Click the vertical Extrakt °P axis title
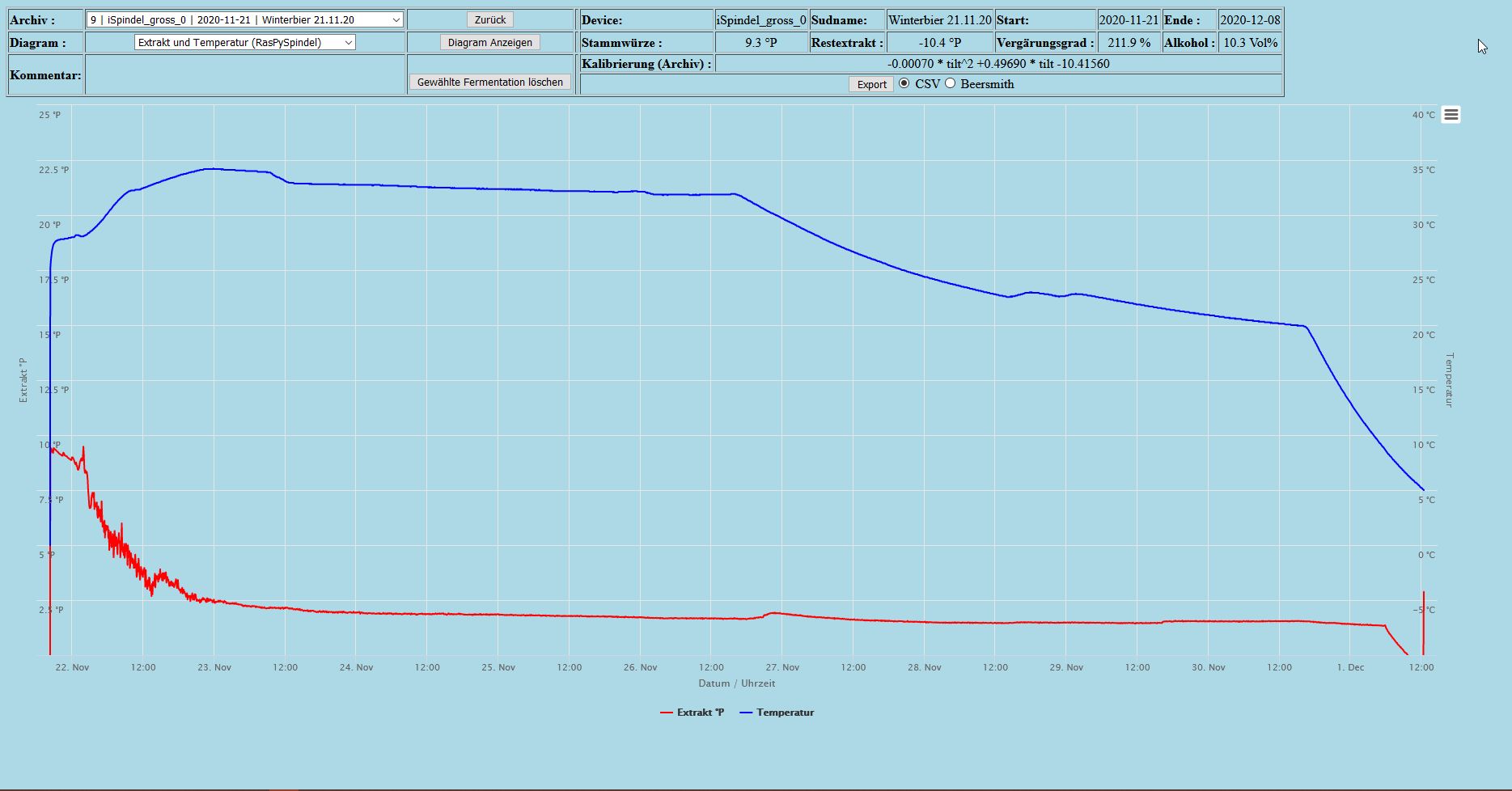Viewport: 1512px width, 791px height. tap(23, 380)
